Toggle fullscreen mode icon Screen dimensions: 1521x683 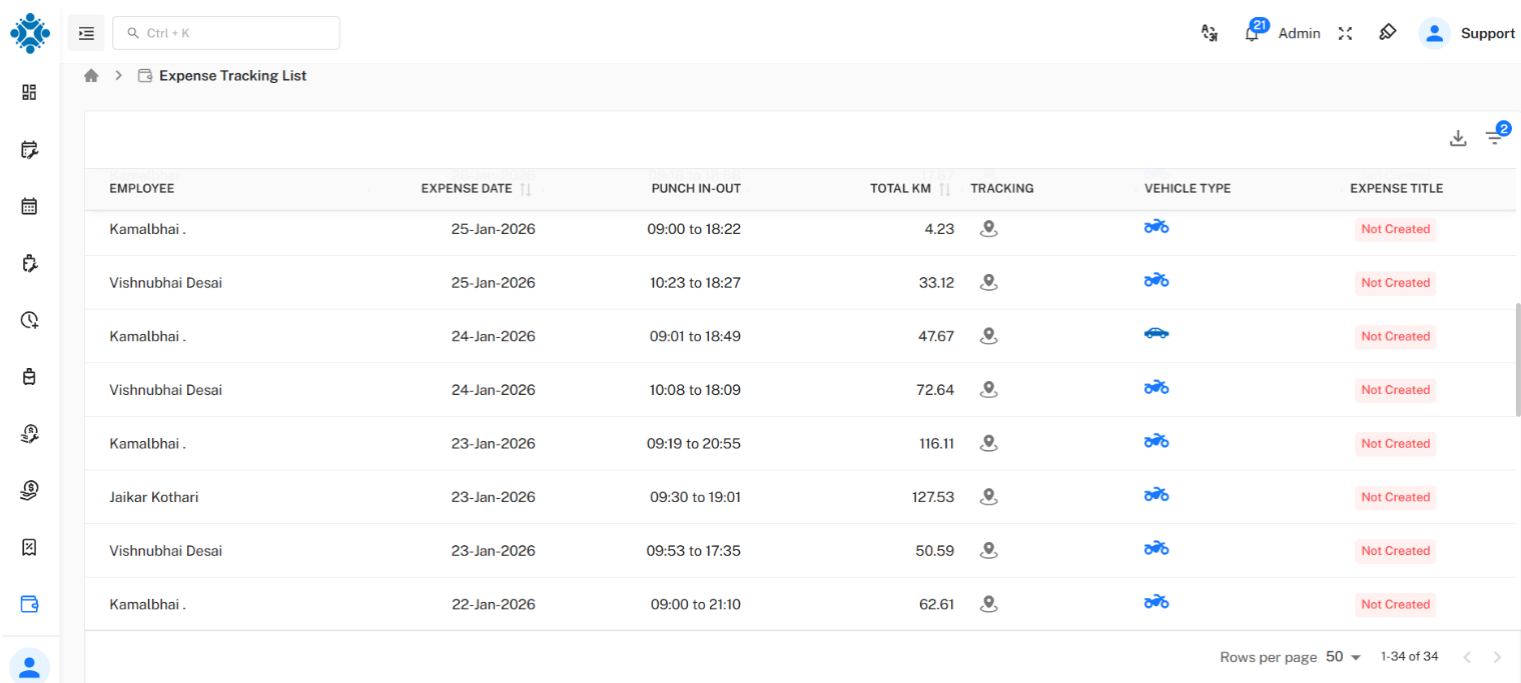point(1345,33)
